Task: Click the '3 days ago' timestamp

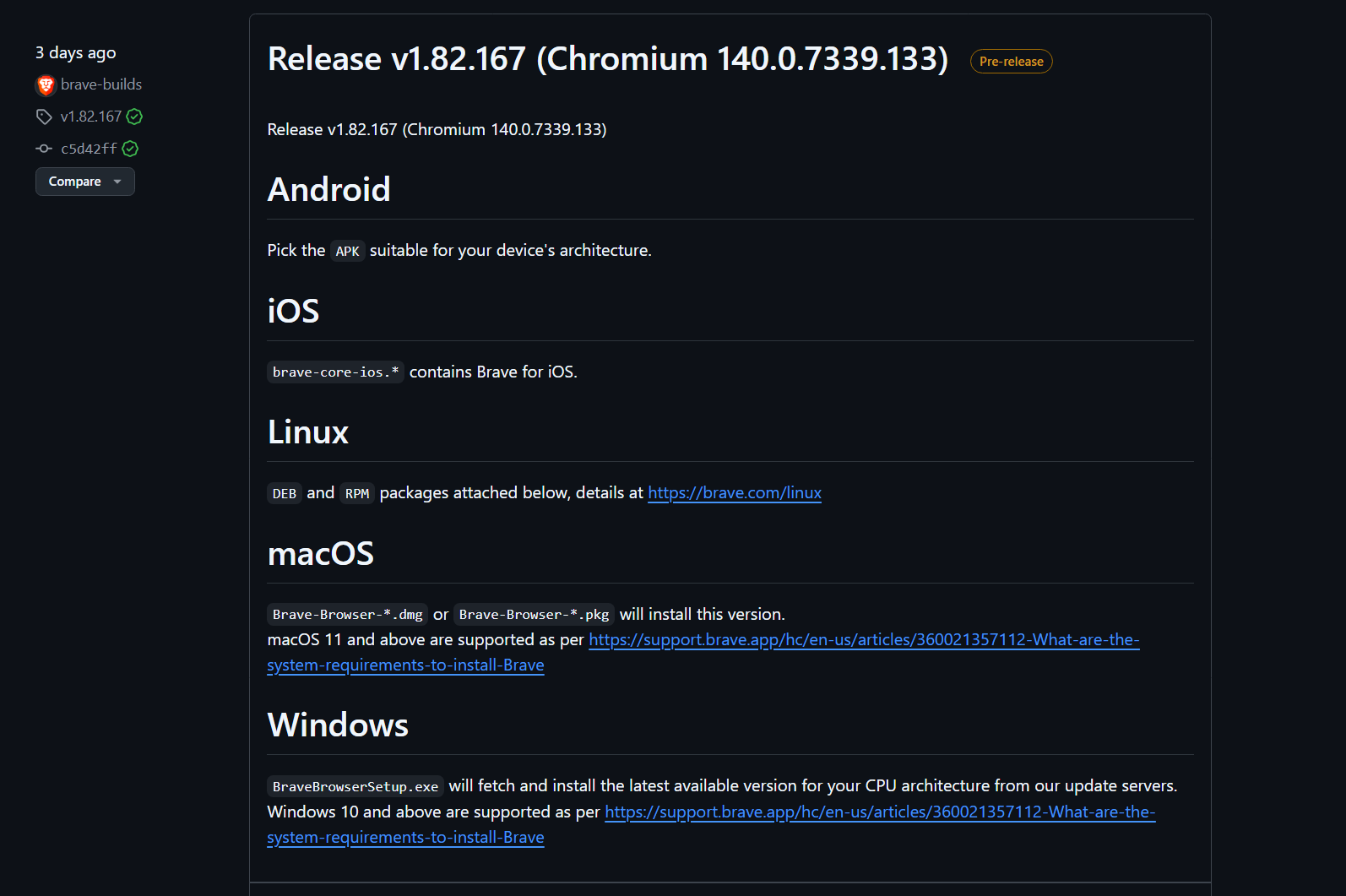Action: tap(76, 52)
